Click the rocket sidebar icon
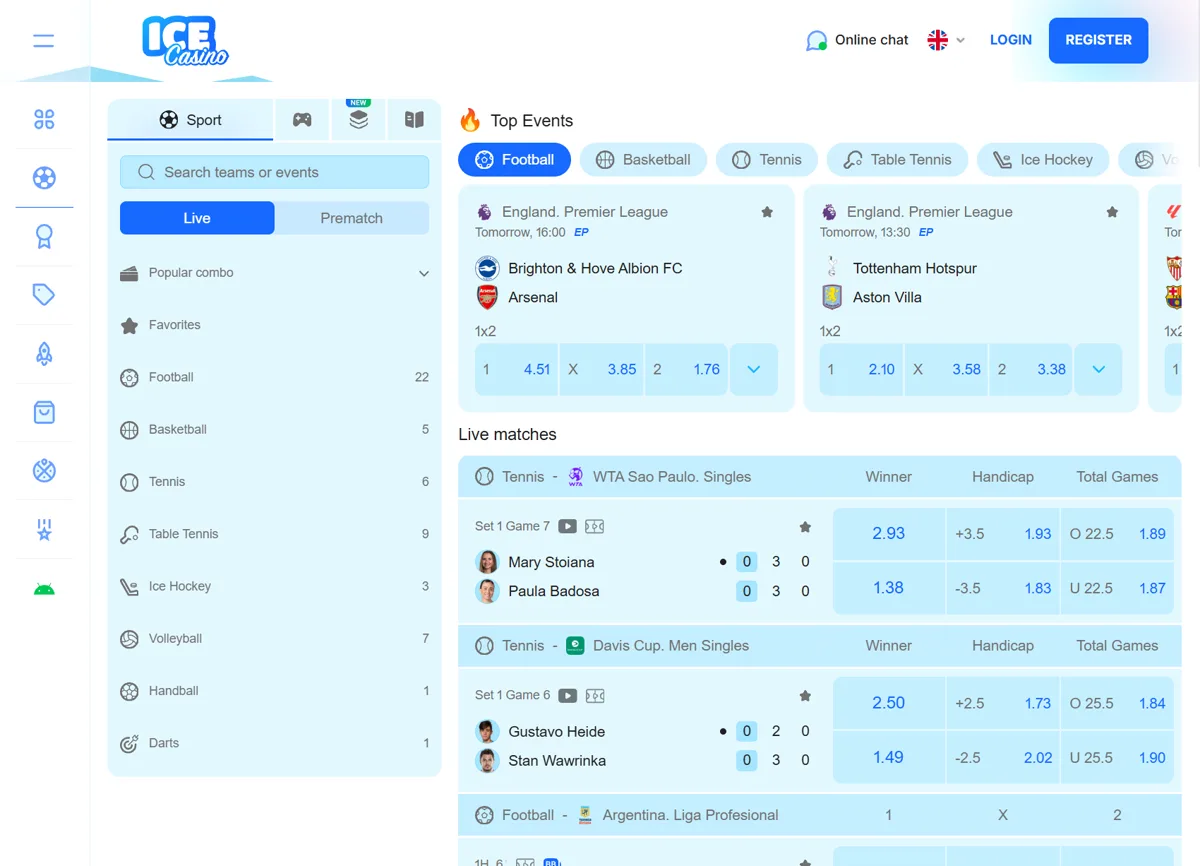 pos(44,353)
